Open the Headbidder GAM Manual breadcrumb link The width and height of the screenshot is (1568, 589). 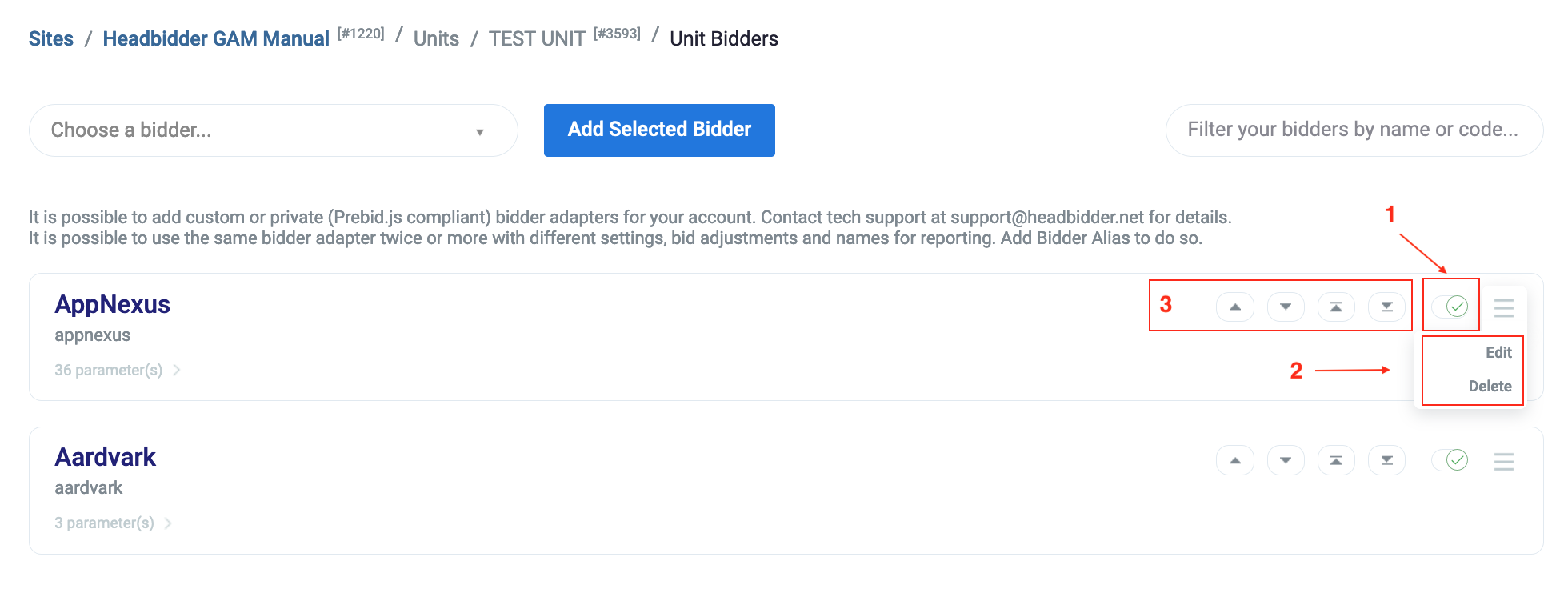pos(216,38)
